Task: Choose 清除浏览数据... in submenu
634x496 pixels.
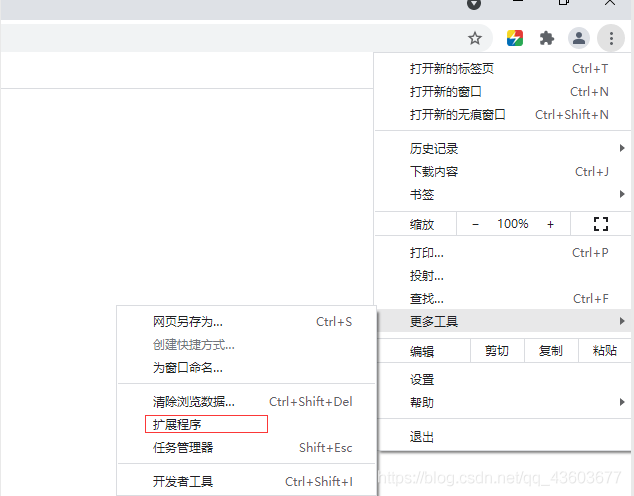Action: pyautogui.click(x=246, y=402)
